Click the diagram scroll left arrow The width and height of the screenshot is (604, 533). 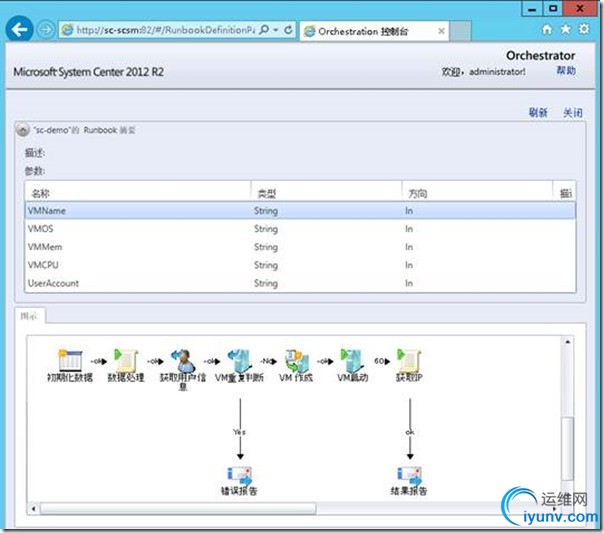point(34,509)
